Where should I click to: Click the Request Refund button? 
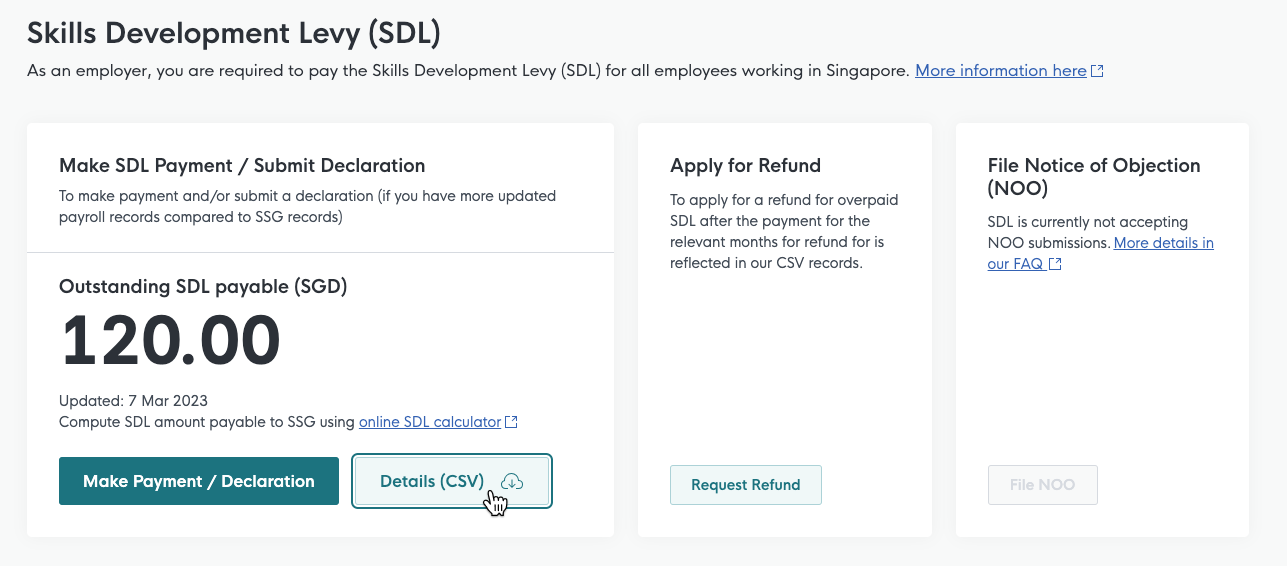point(745,485)
